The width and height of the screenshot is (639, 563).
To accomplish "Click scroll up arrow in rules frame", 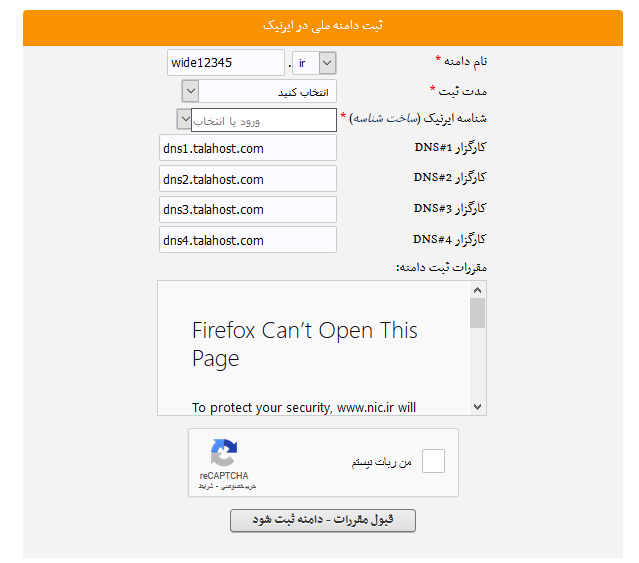I will pyautogui.click(x=477, y=290).
